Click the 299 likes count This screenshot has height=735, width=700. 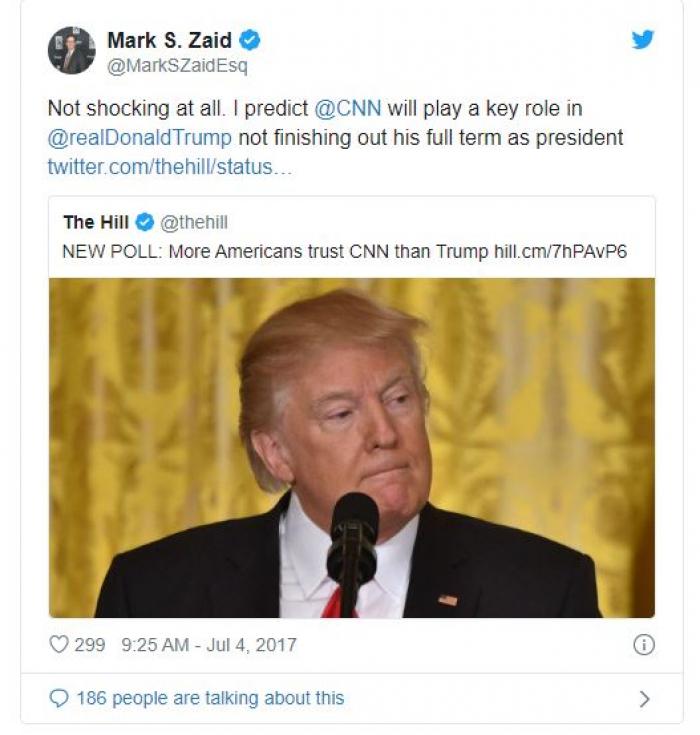(x=90, y=645)
